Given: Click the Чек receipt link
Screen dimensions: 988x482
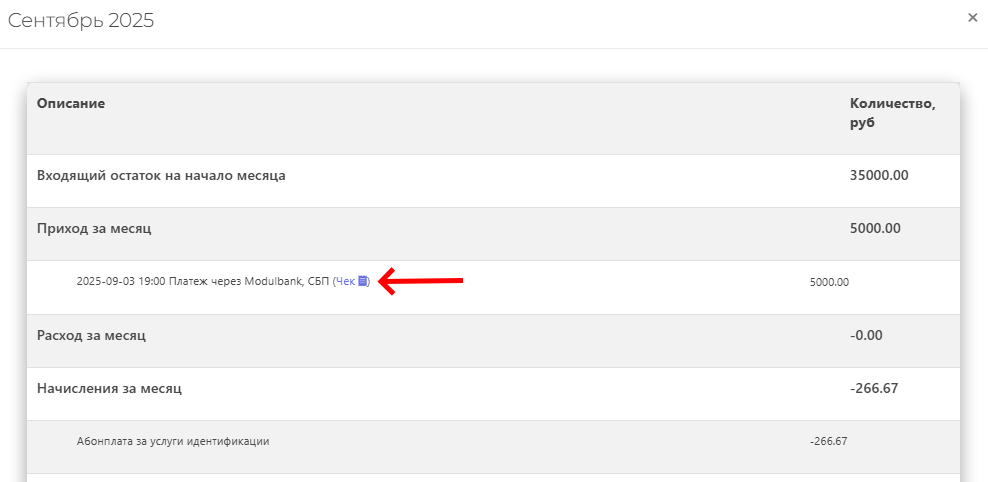Looking at the screenshot, I should tap(345, 282).
